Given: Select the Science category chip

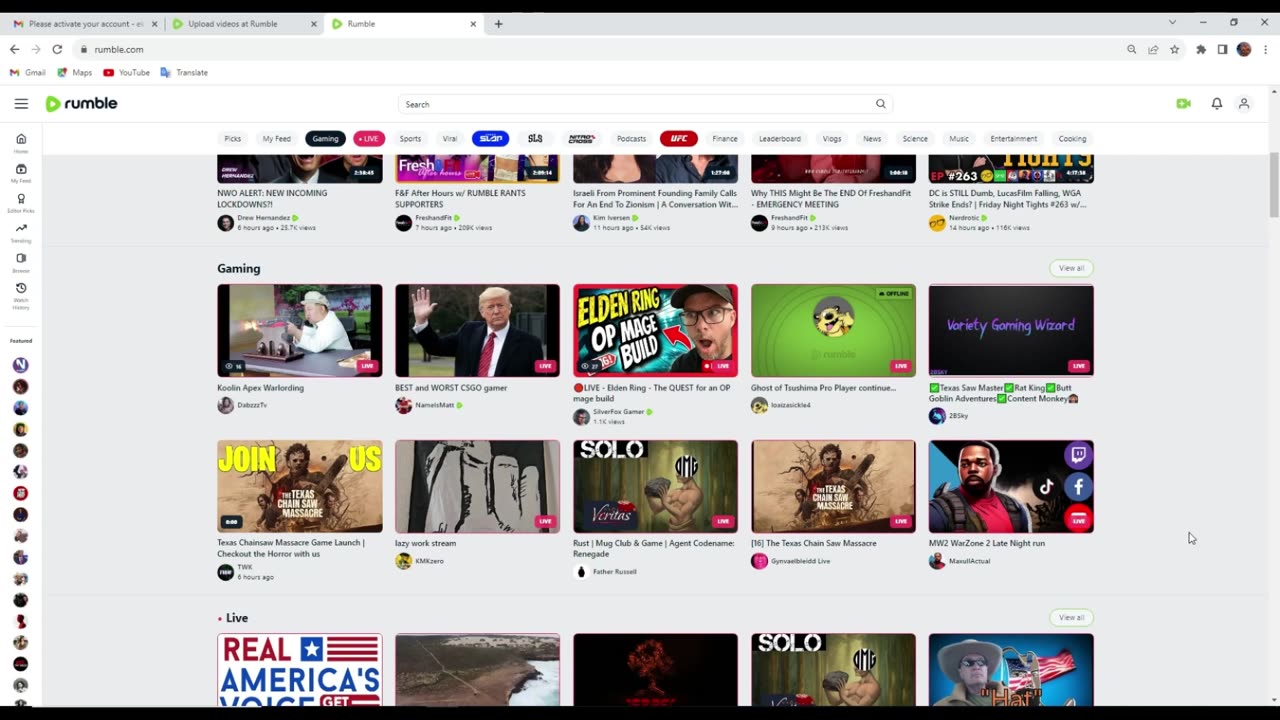Looking at the screenshot, I should [x=915, y=138].
